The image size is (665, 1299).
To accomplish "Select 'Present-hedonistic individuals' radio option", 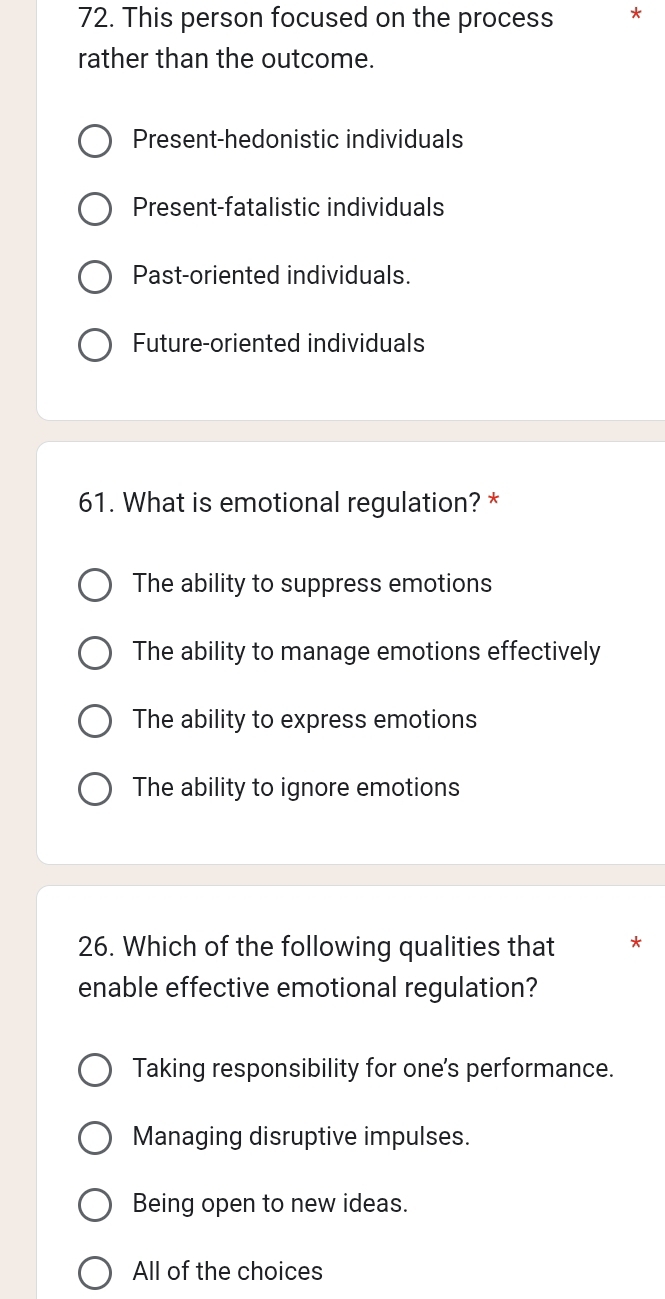I will tap(95, 141).
